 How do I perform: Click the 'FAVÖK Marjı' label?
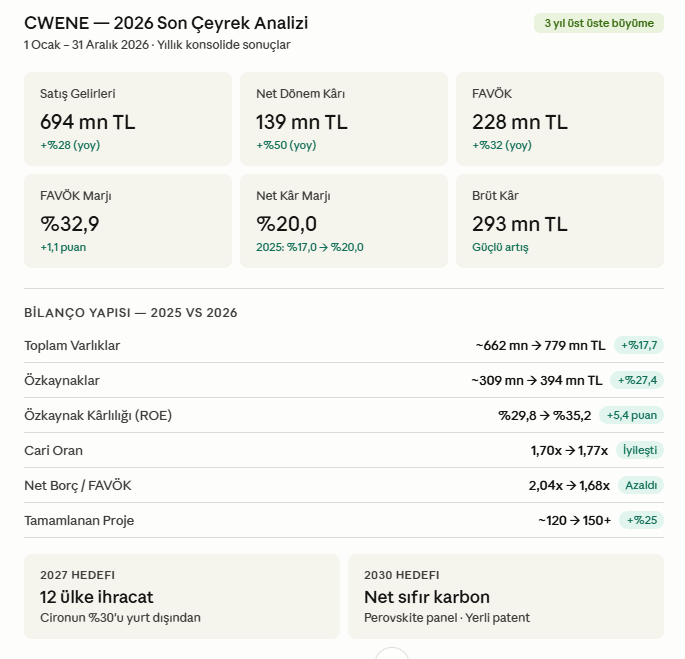click(76, 196)
